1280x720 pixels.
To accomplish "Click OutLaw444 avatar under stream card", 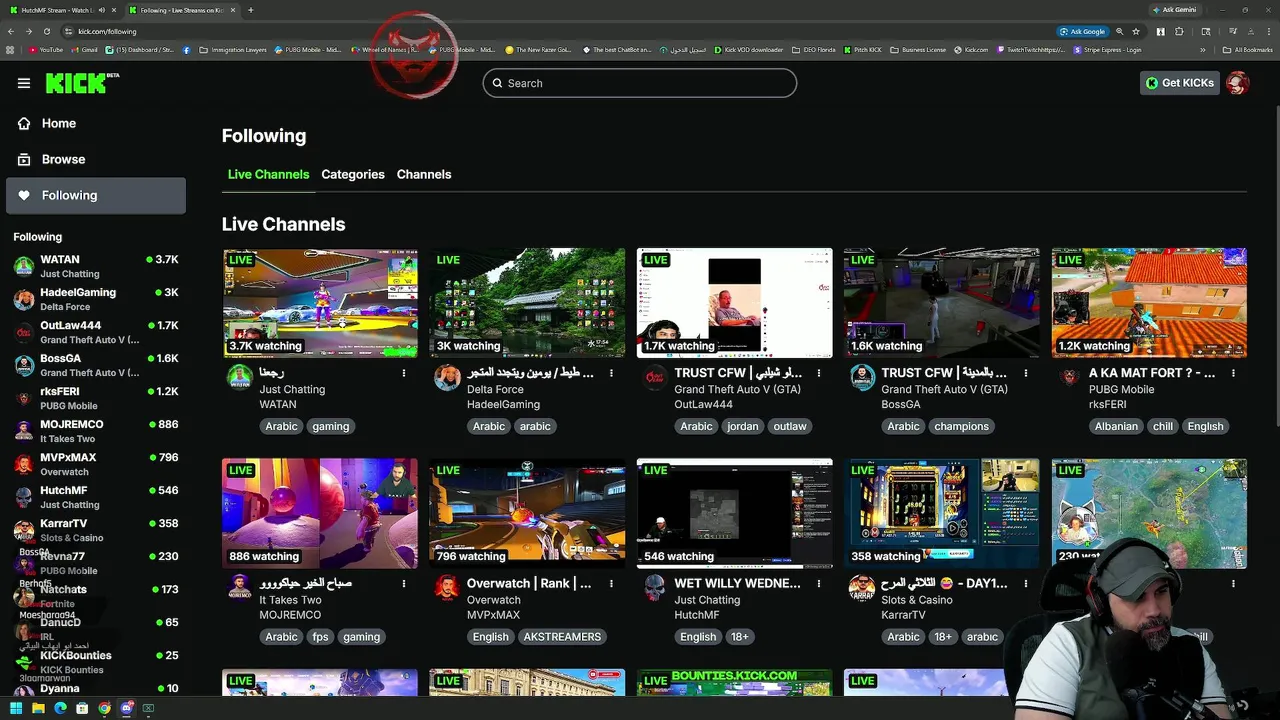I will point(654,377).
